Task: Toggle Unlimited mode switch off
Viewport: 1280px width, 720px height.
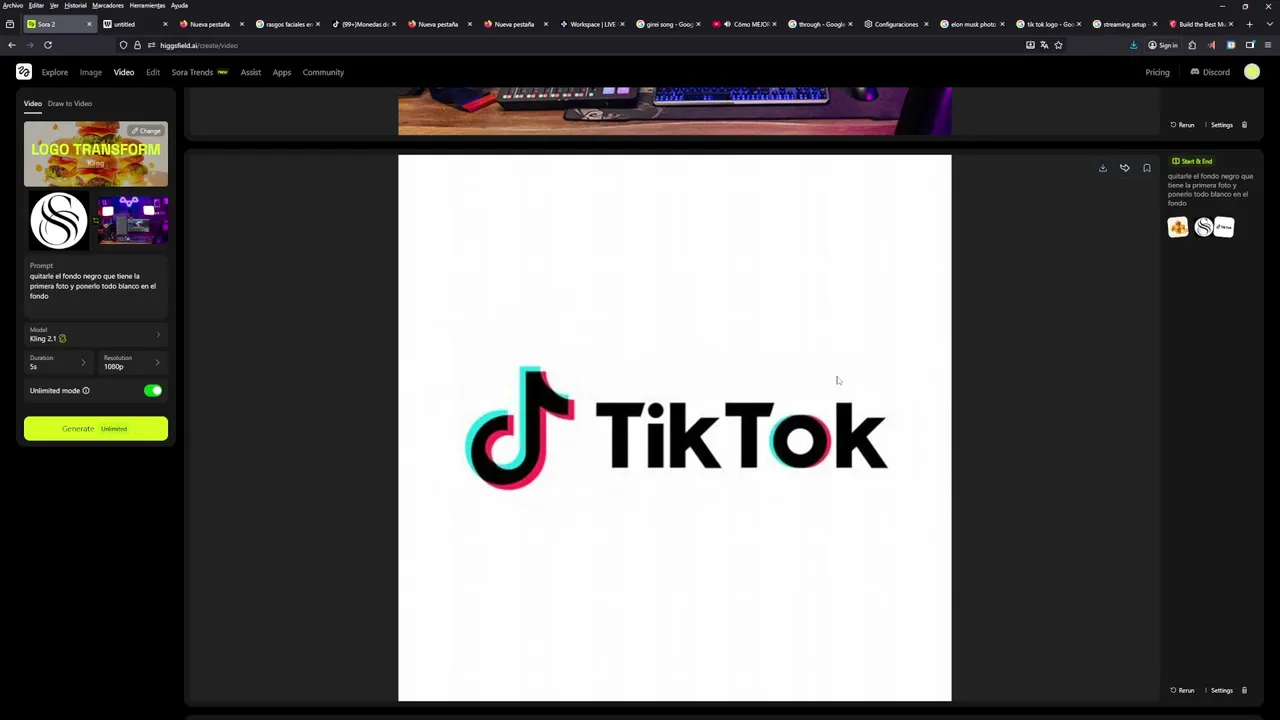Action: 153,391
